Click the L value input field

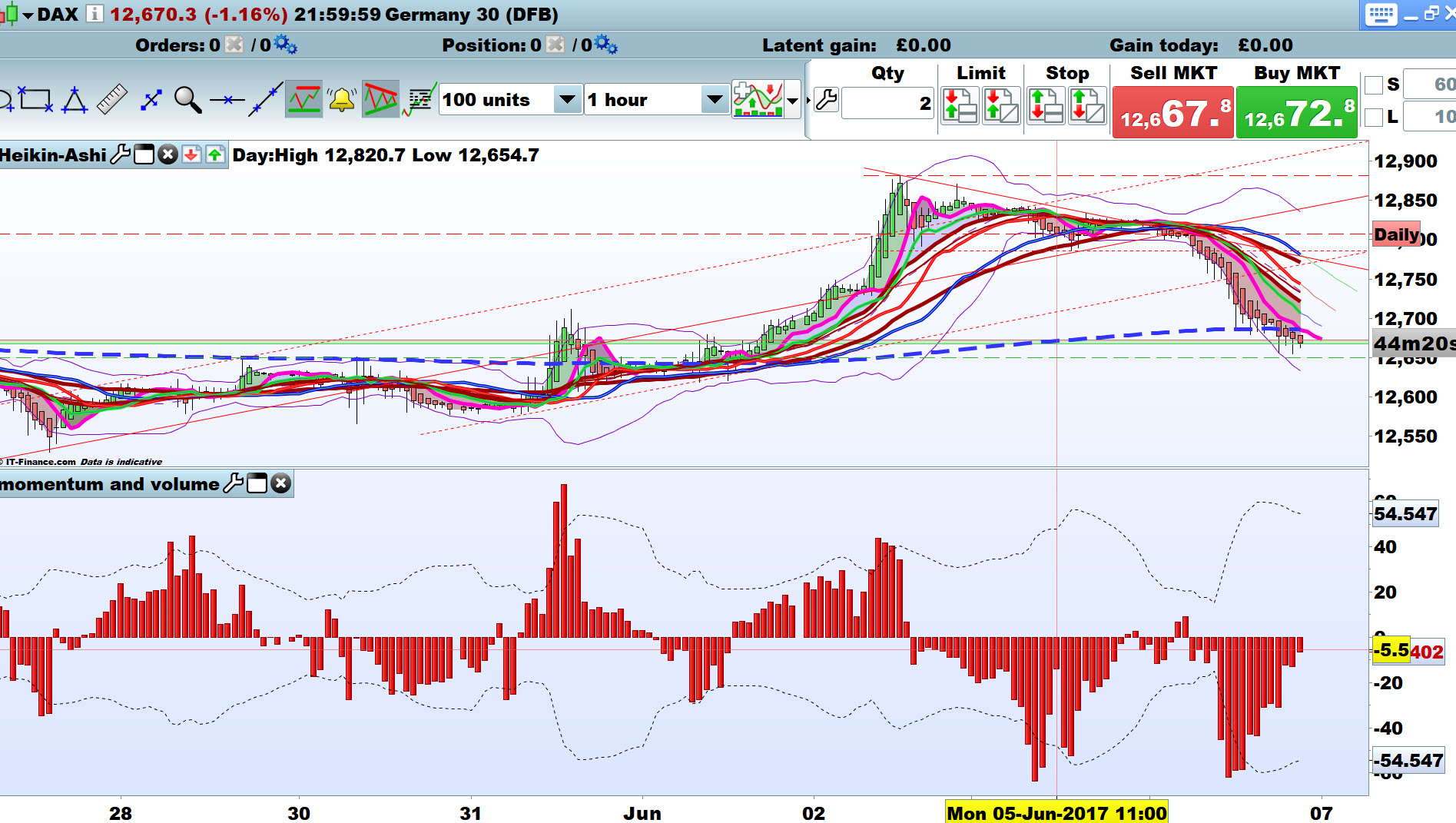[x=1430, y=117]
